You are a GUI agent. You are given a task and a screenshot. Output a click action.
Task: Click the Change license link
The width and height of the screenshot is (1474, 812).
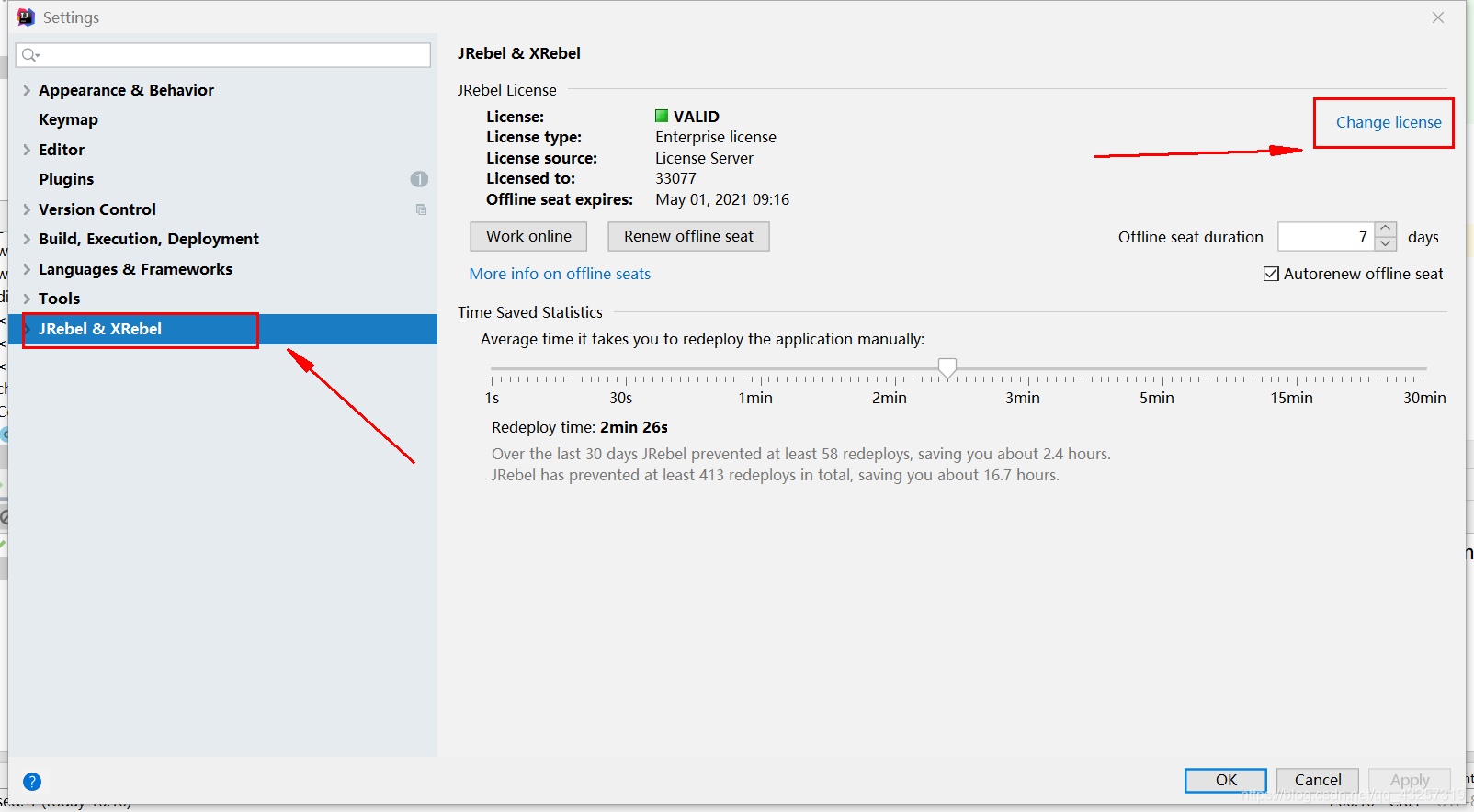pyautogui.click(x=1389, y=122)
